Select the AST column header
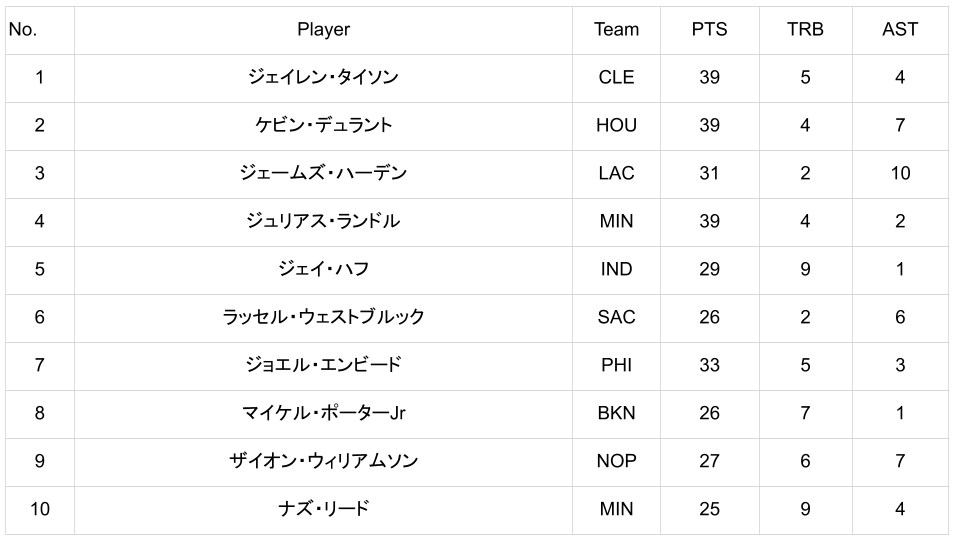Viewport: 960px width, 540px height. (x=900, y=30)
